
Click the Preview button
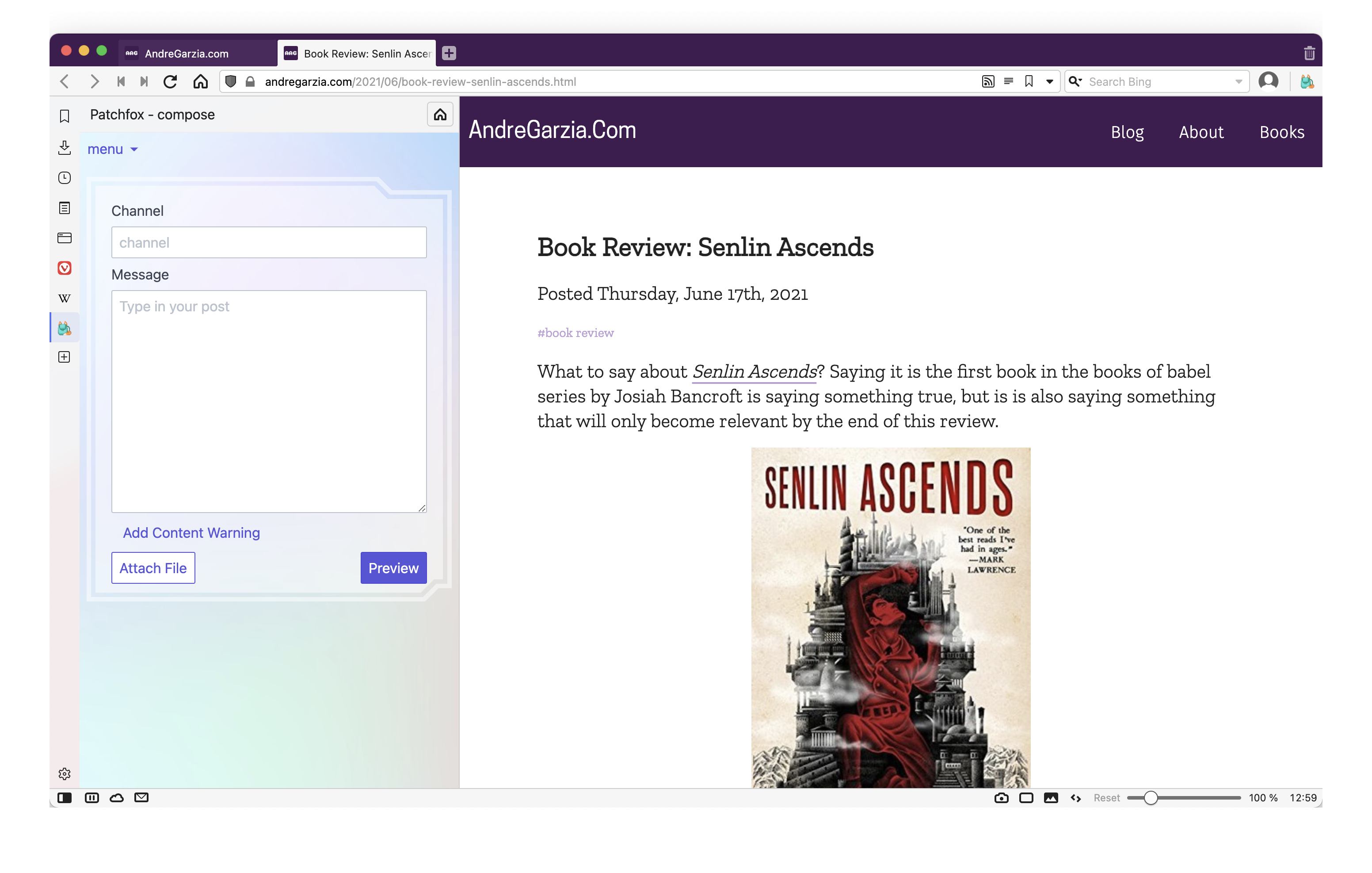(x=393, y=568)
